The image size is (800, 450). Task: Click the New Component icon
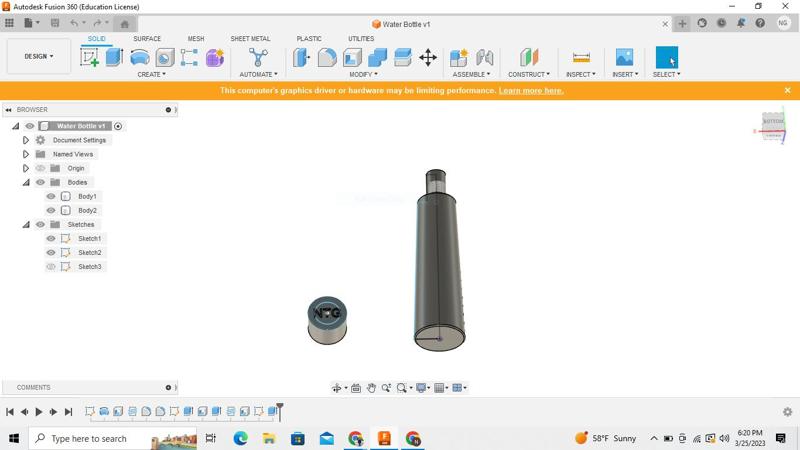[x=459, y=57]
